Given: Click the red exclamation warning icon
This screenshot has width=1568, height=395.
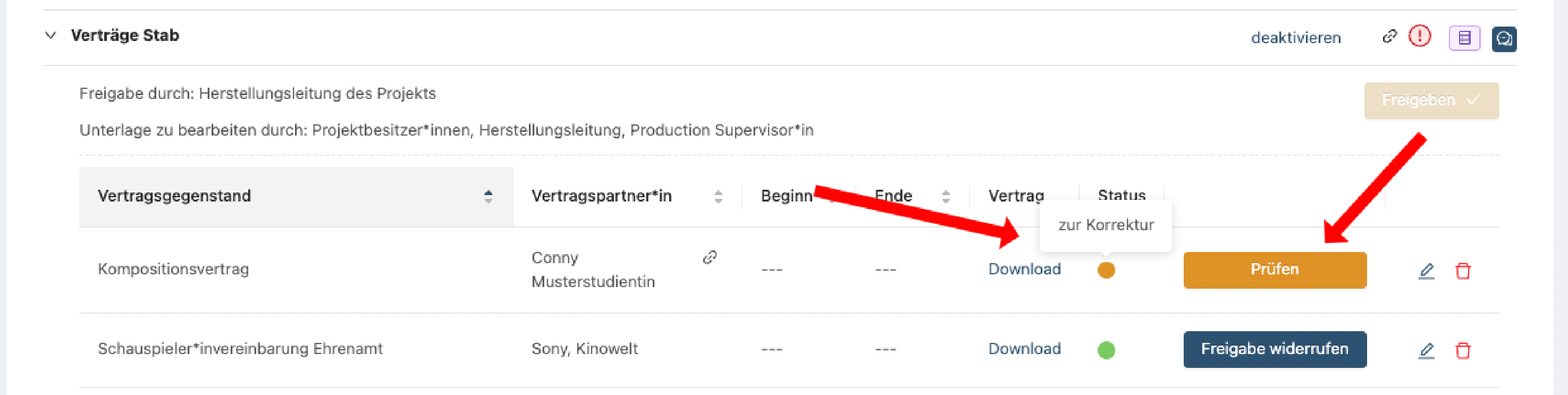Looking at the screenshot, I should pyautogui.click(x=1420, y=37).
